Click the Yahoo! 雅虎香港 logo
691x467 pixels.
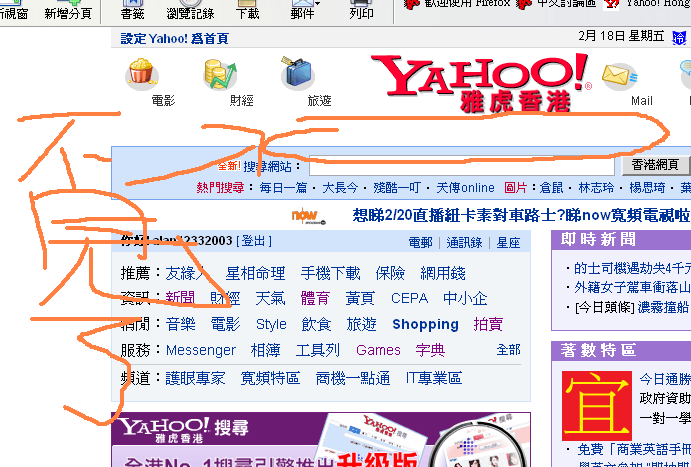click(x=481, y=82)
